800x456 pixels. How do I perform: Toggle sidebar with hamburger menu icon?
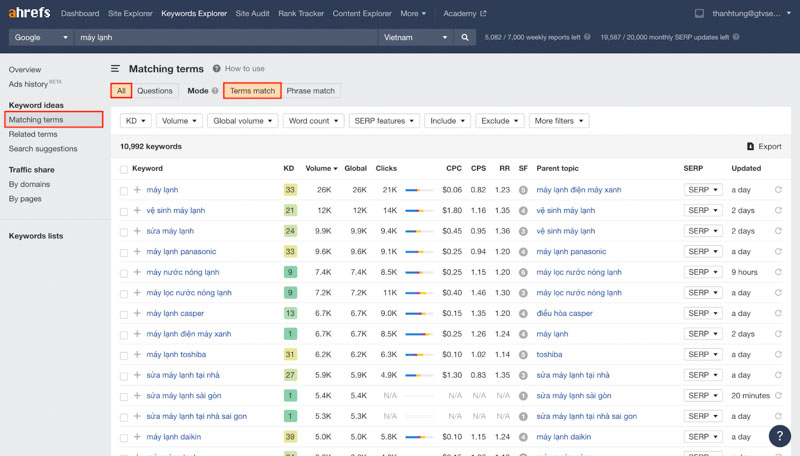coord(115,69)
